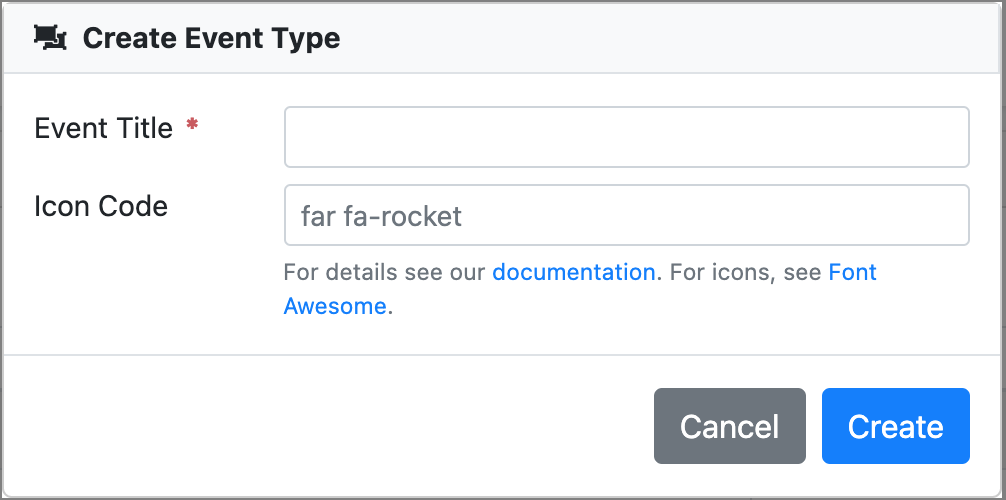
Task: Click the "Create Event Type" dialog heading
Action: tap(211, 38)
